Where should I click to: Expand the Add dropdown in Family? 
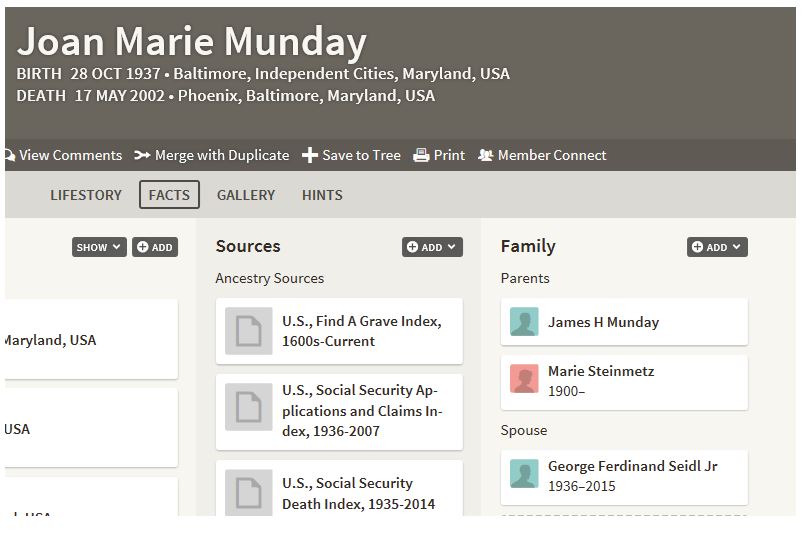[x=717, y=247]
